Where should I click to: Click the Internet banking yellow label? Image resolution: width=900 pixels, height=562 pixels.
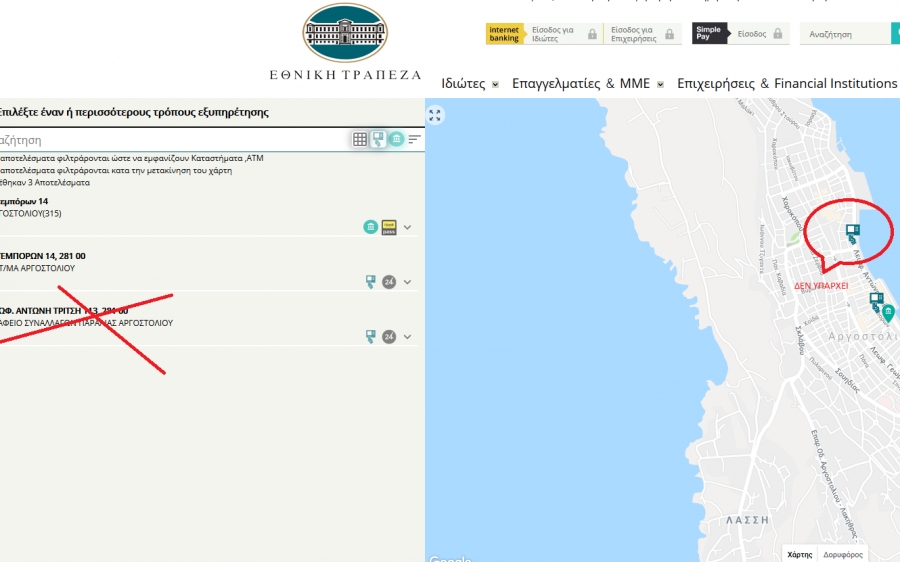coord(505,34)
